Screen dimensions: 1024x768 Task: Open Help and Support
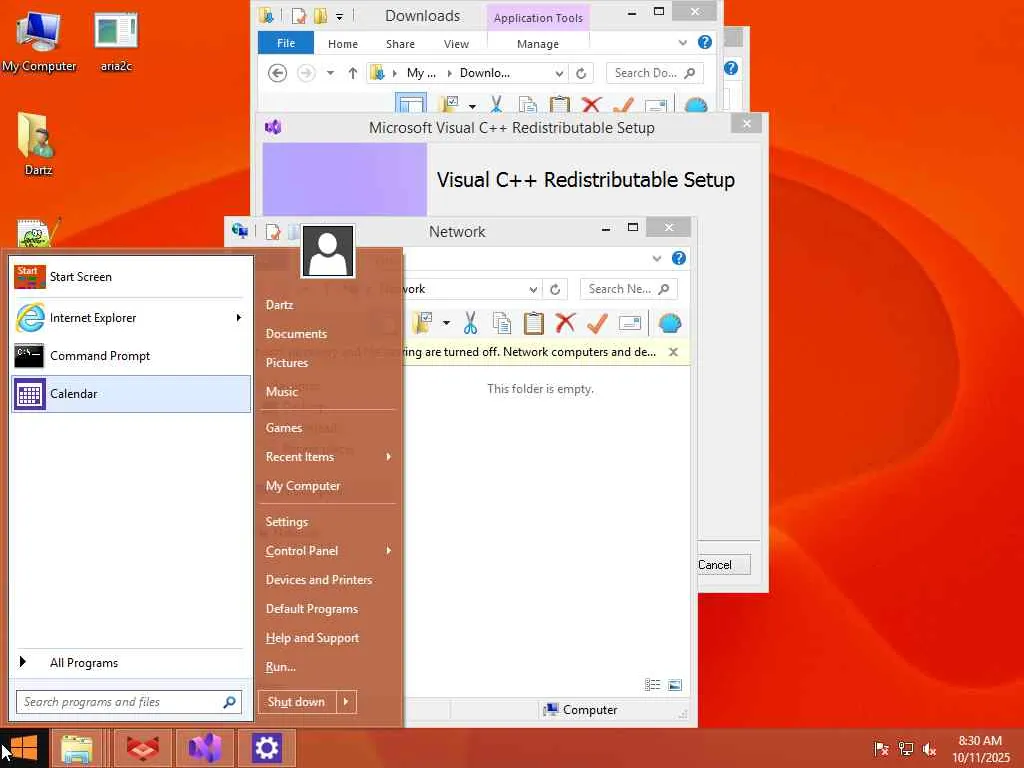point(312,638)
